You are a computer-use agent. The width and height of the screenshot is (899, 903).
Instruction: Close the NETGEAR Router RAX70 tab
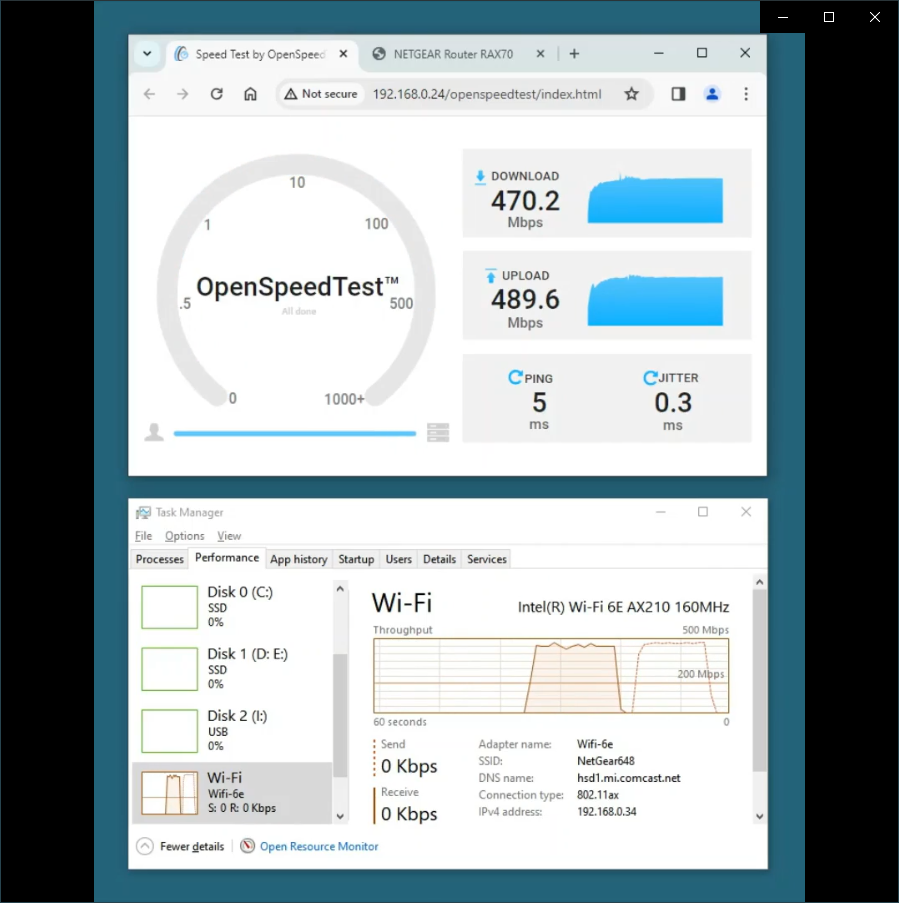tap(540, 54)
